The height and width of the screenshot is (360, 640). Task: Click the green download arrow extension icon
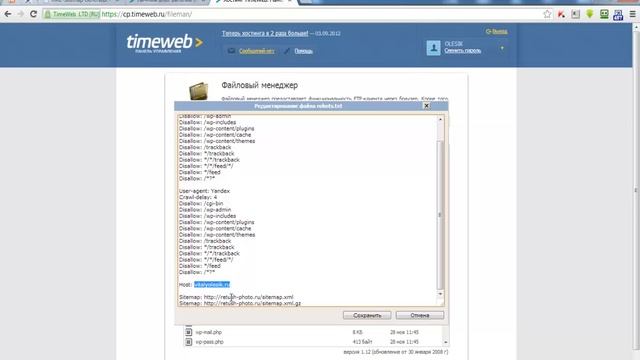pyautogui.click(x=590, y=14)
